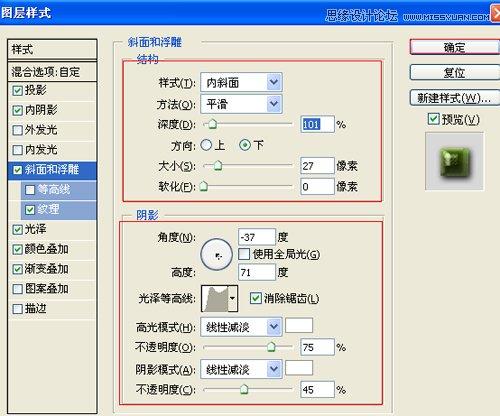500x416 pixels.
Task: Click the 角度 angle field showing -37
Action: tap(257, 237)
